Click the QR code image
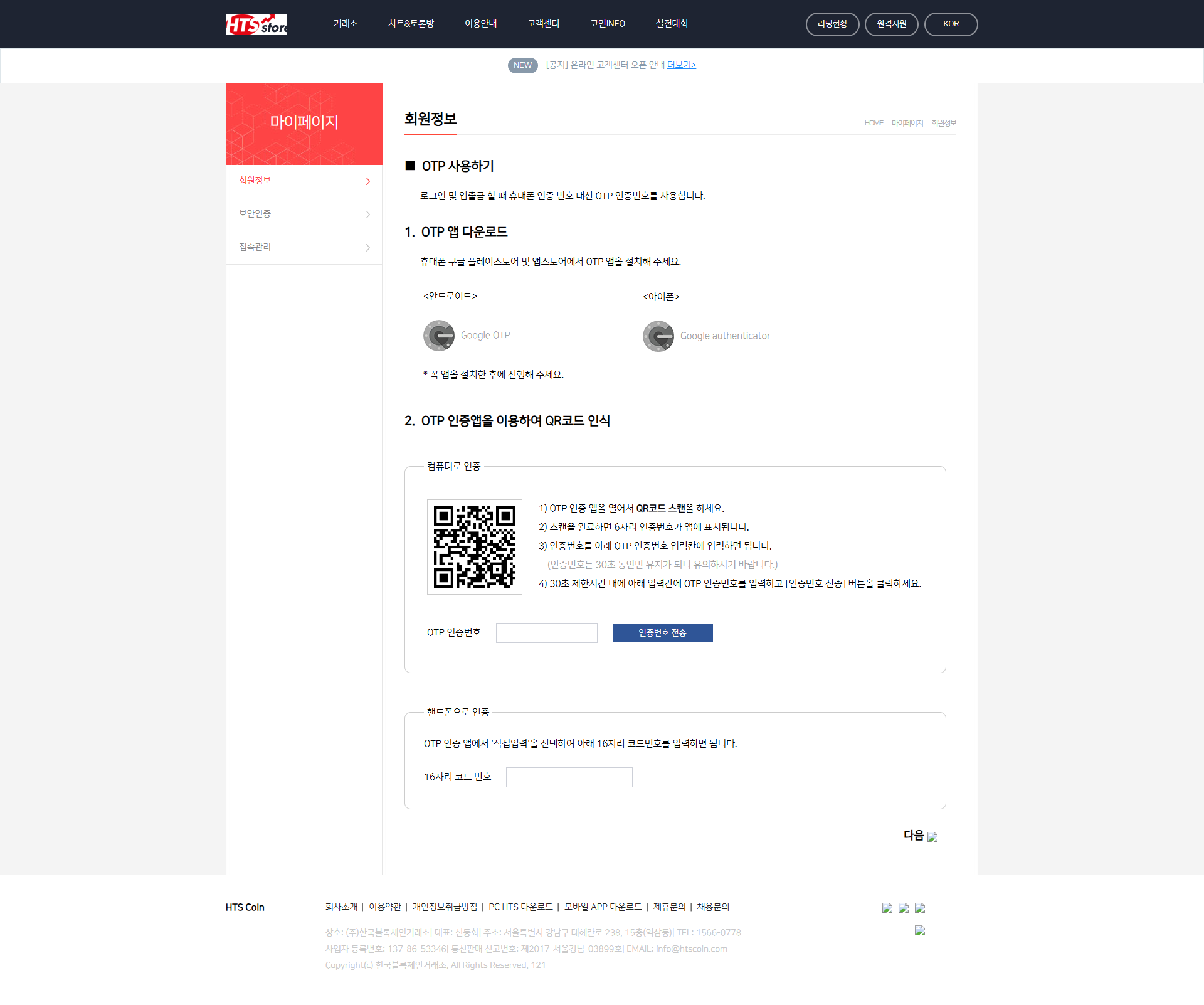Screen dimensions: 1204x1005 [x=475, y=546]
